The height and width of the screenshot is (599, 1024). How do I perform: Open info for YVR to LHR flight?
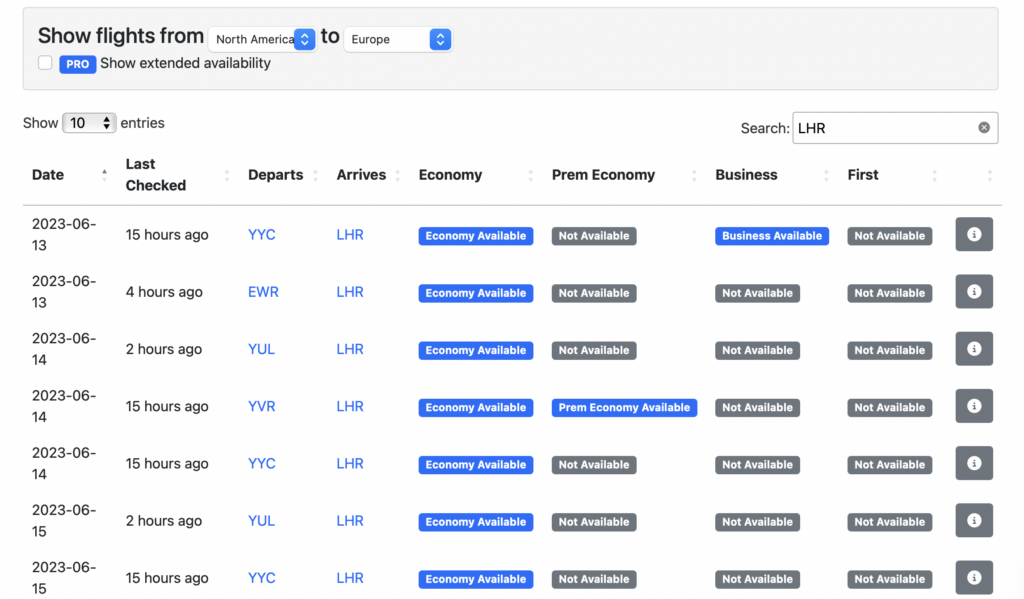point(973,406)
